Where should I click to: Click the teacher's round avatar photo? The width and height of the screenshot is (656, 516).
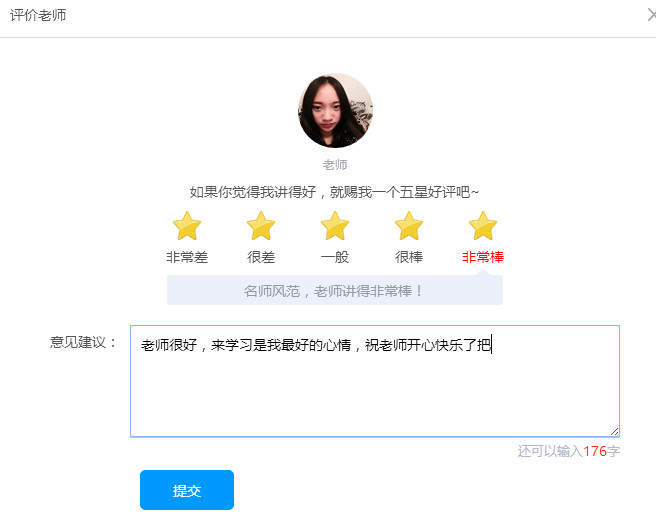point(335,110)
